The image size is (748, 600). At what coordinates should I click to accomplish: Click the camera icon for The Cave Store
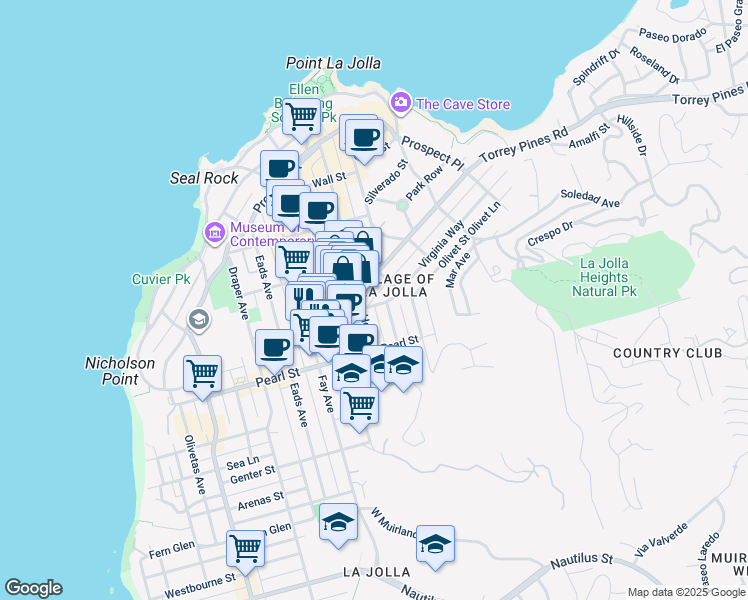pos(401,103)
